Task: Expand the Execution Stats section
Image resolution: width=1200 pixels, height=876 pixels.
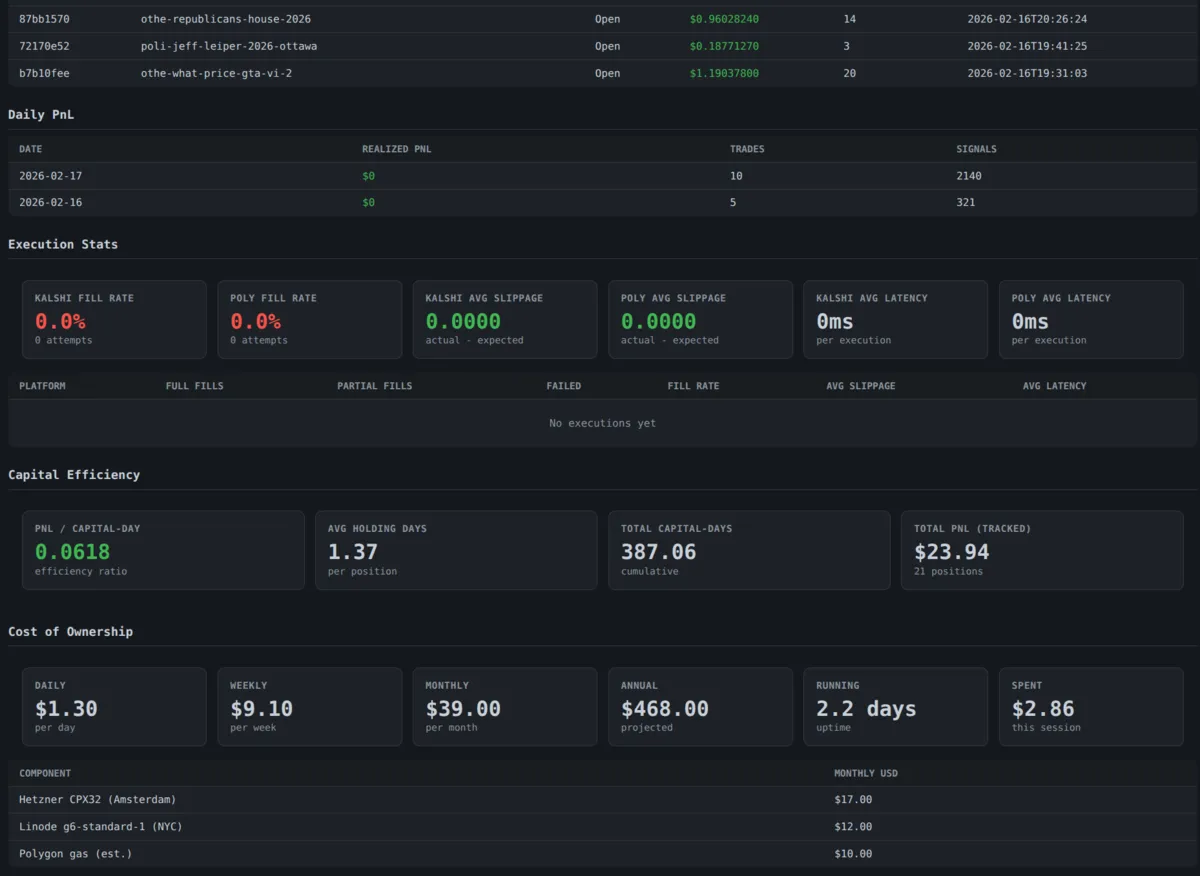Action: click(62, 243)
